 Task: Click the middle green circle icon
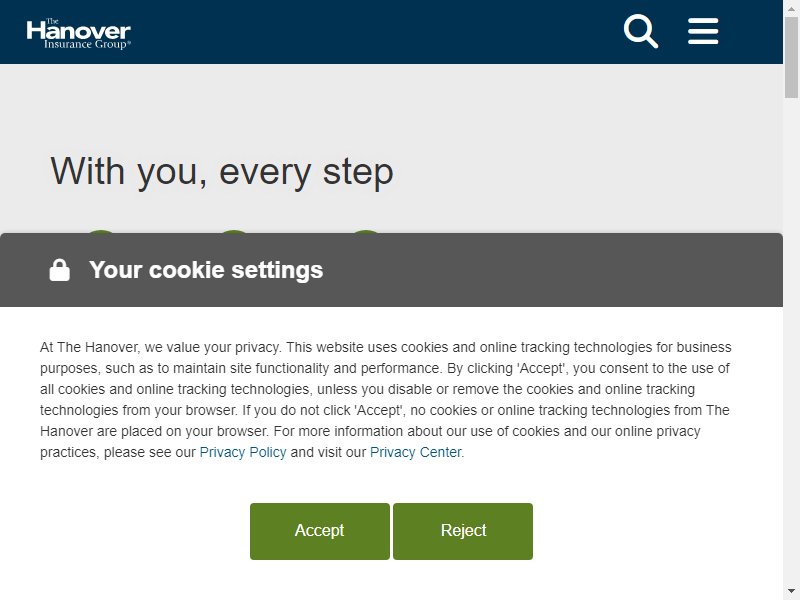click(x=234, y=232)
